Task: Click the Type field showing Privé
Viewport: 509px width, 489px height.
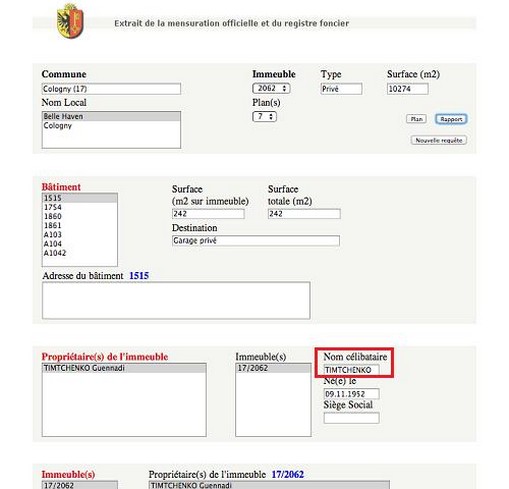Action: coord(341,89)
